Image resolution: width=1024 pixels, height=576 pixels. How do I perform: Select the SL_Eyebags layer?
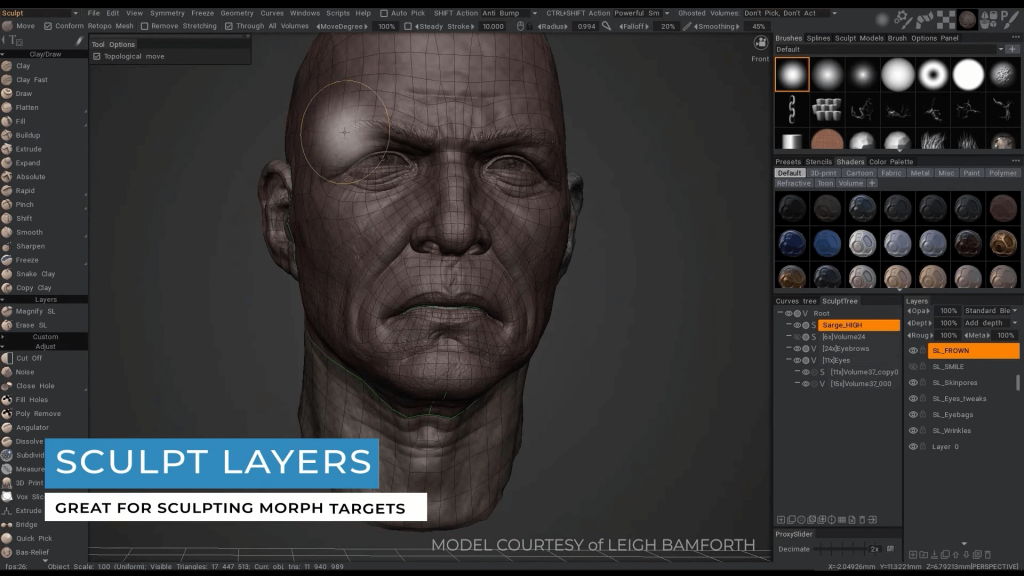click(x=952, y=415)
